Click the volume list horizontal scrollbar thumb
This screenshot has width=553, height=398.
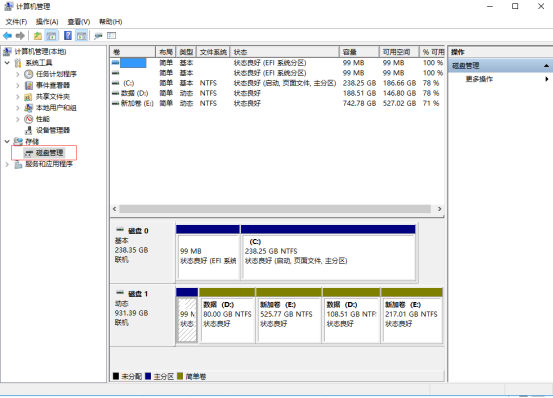click(x=275, y=209)
